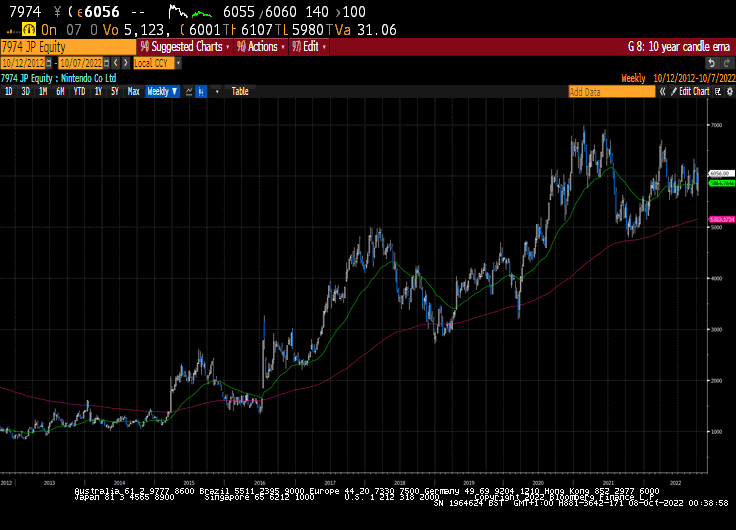Switch to Table view
Viewport: 736px width, 530px height.
(x=240, y=92)
